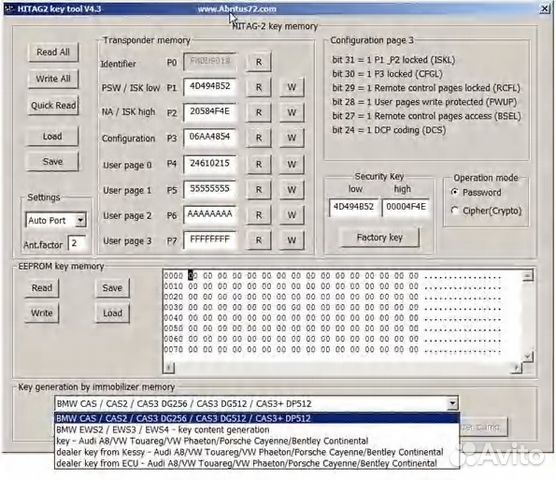
Task: Click P2 field containing 20584F4E
Action: click(210, 112)
